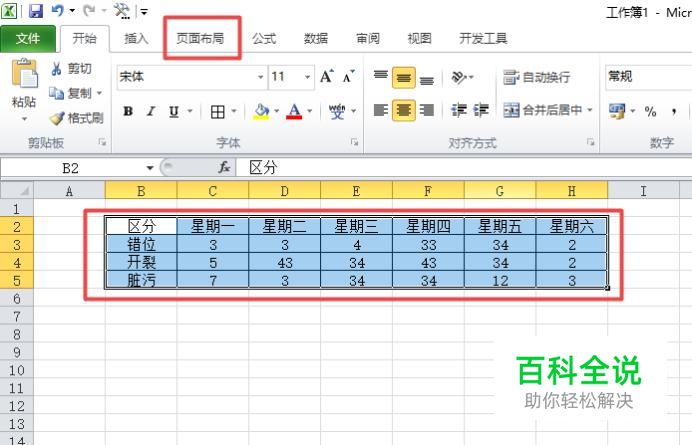Select the cell containing 错位
The width and height of the screenshot is (692, 445).
tap(141, 244)
